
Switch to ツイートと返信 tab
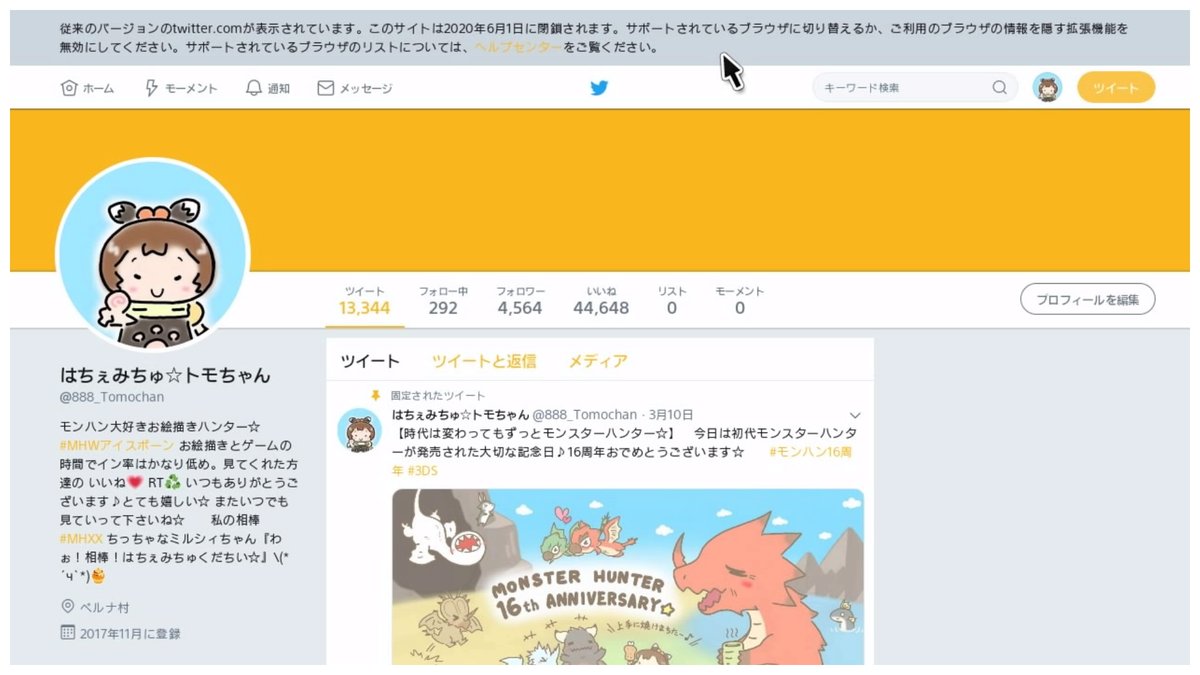[484, 361]
